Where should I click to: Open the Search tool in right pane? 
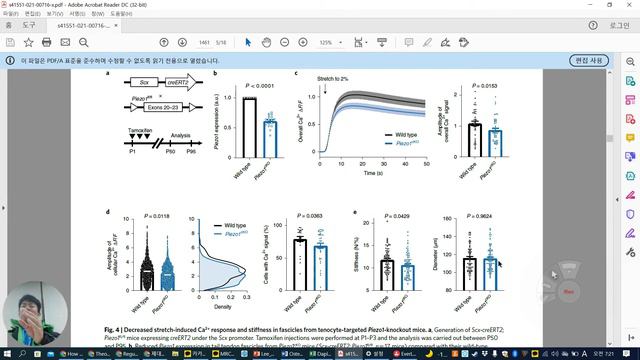point(630,62)
